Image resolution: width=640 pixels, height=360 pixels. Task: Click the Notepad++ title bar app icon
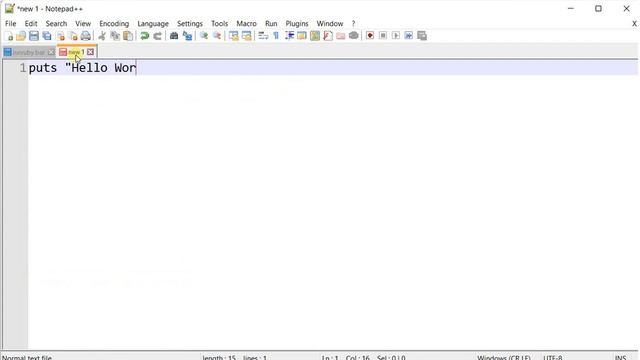click(x=9, y=9)
